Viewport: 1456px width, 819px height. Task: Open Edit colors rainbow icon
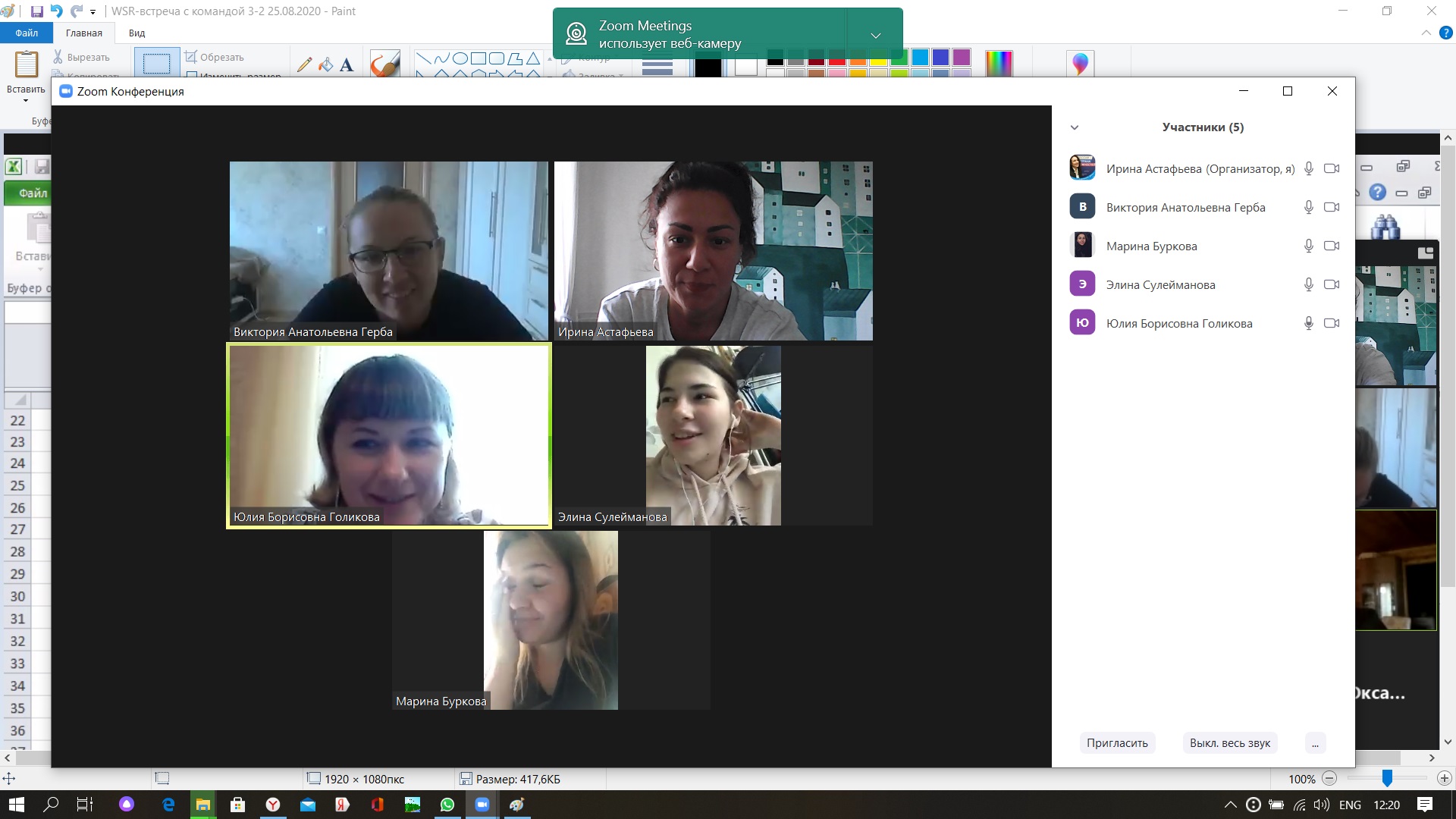tap(999, 64)
